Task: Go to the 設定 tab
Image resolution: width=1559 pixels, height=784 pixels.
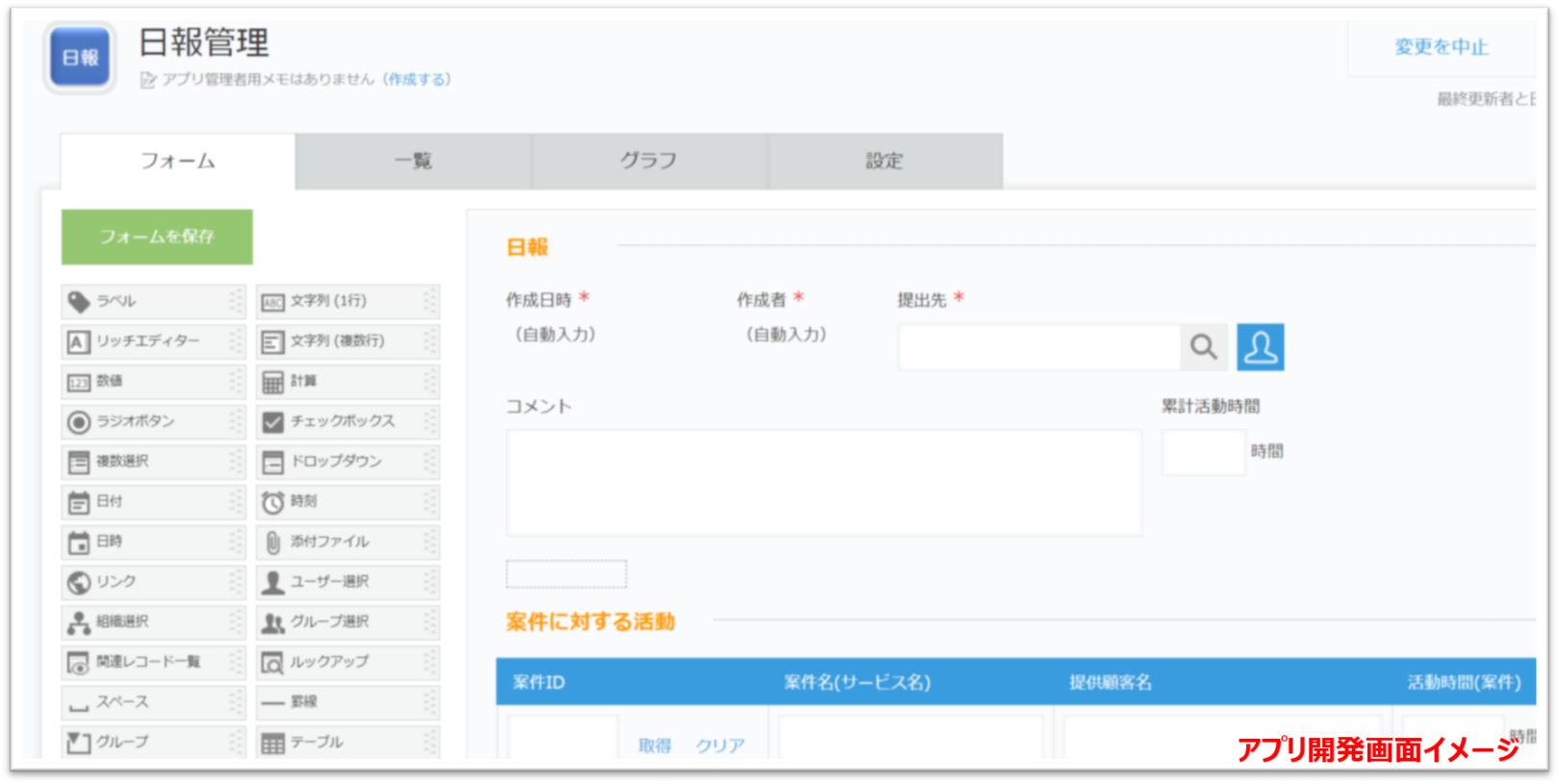Action: coord(884,161)
